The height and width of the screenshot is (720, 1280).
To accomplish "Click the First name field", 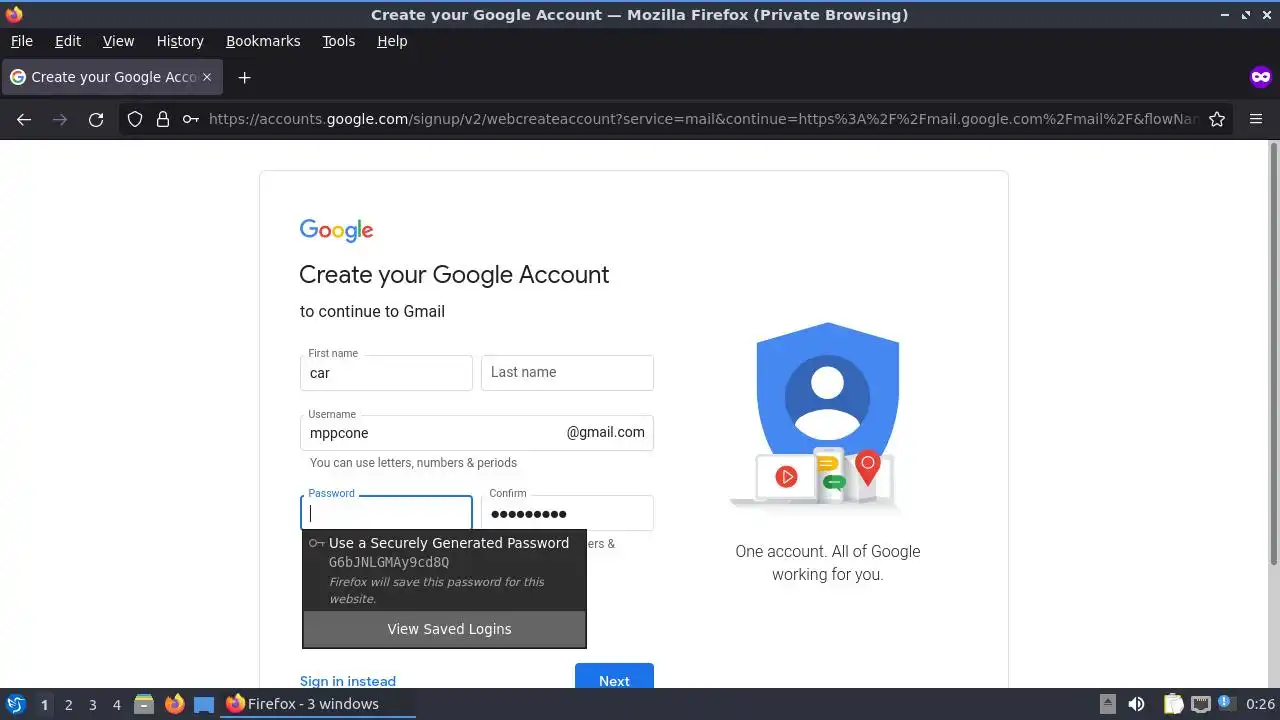I will tap(386, 373).
